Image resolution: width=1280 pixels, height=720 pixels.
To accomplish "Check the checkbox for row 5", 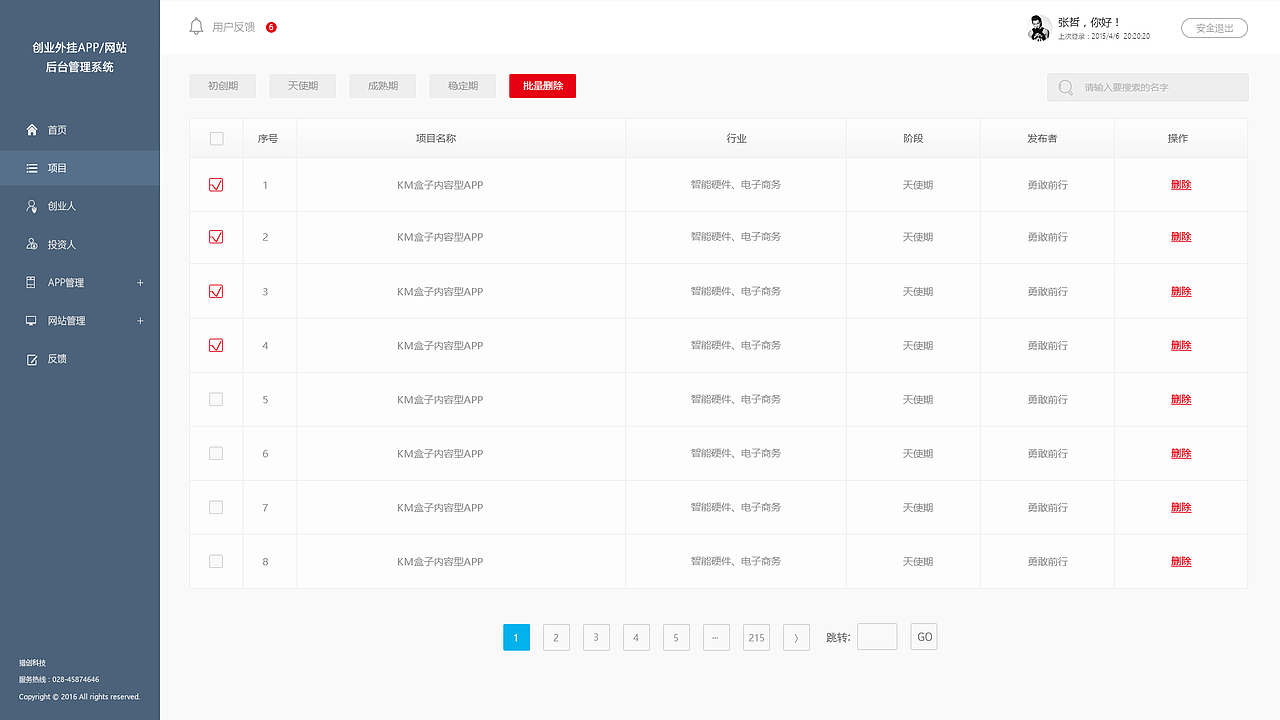I will [216, 399].
